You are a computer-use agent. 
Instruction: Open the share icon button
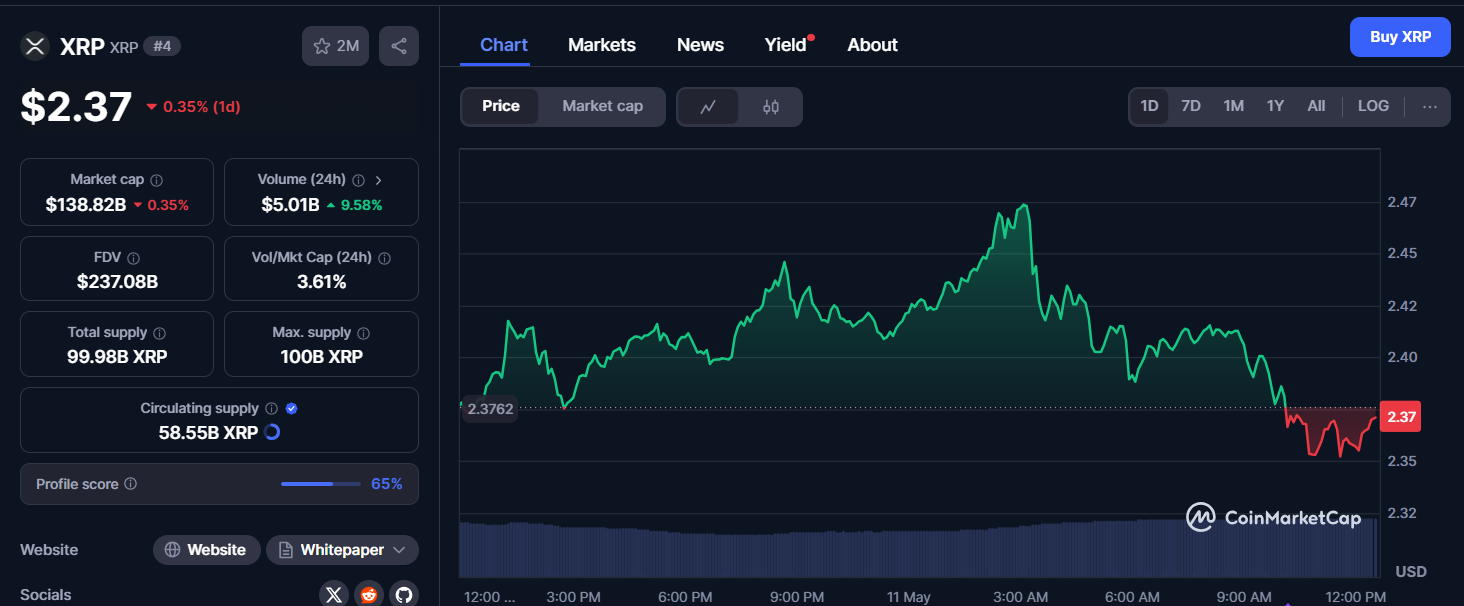point(399,46)
